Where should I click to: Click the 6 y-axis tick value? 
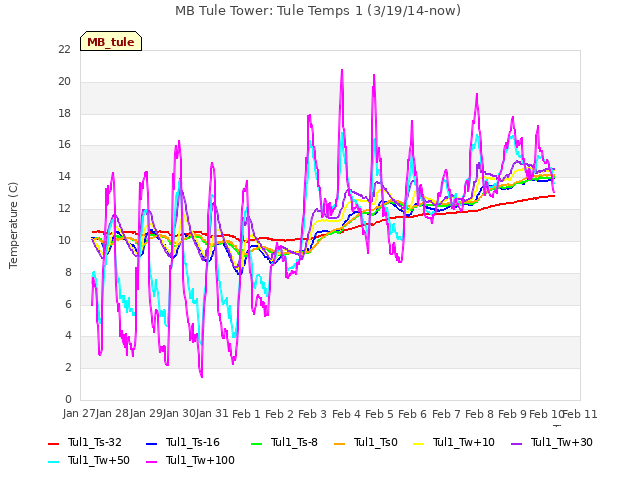click(x=68, y=304)
